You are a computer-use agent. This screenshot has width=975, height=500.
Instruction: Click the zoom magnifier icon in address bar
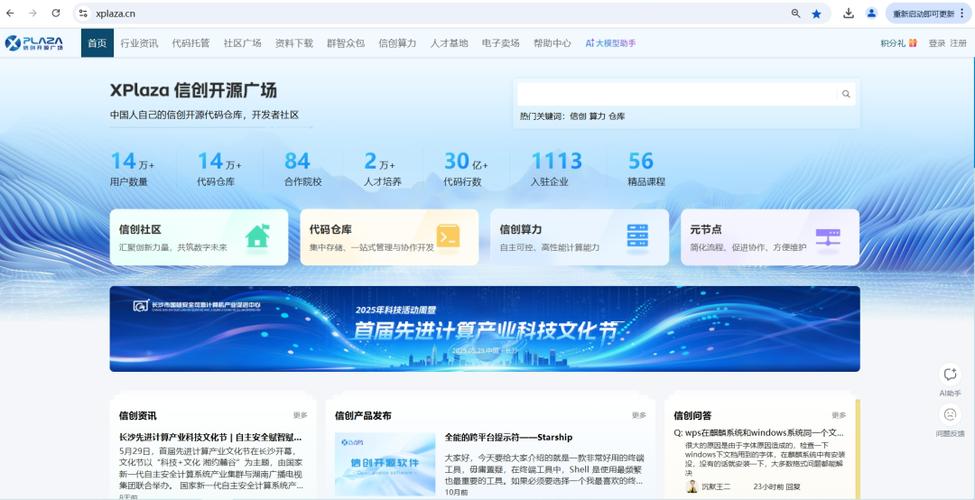[795, 13]
